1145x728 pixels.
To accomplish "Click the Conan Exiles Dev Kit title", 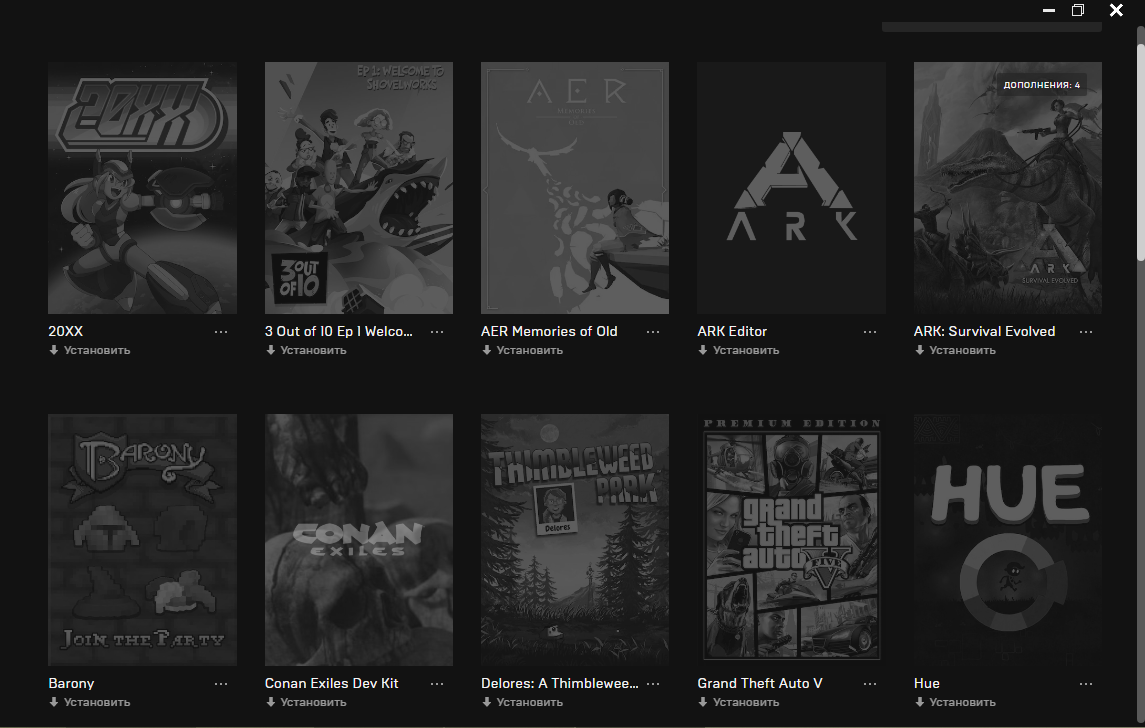I will click(x=332, y=683).
